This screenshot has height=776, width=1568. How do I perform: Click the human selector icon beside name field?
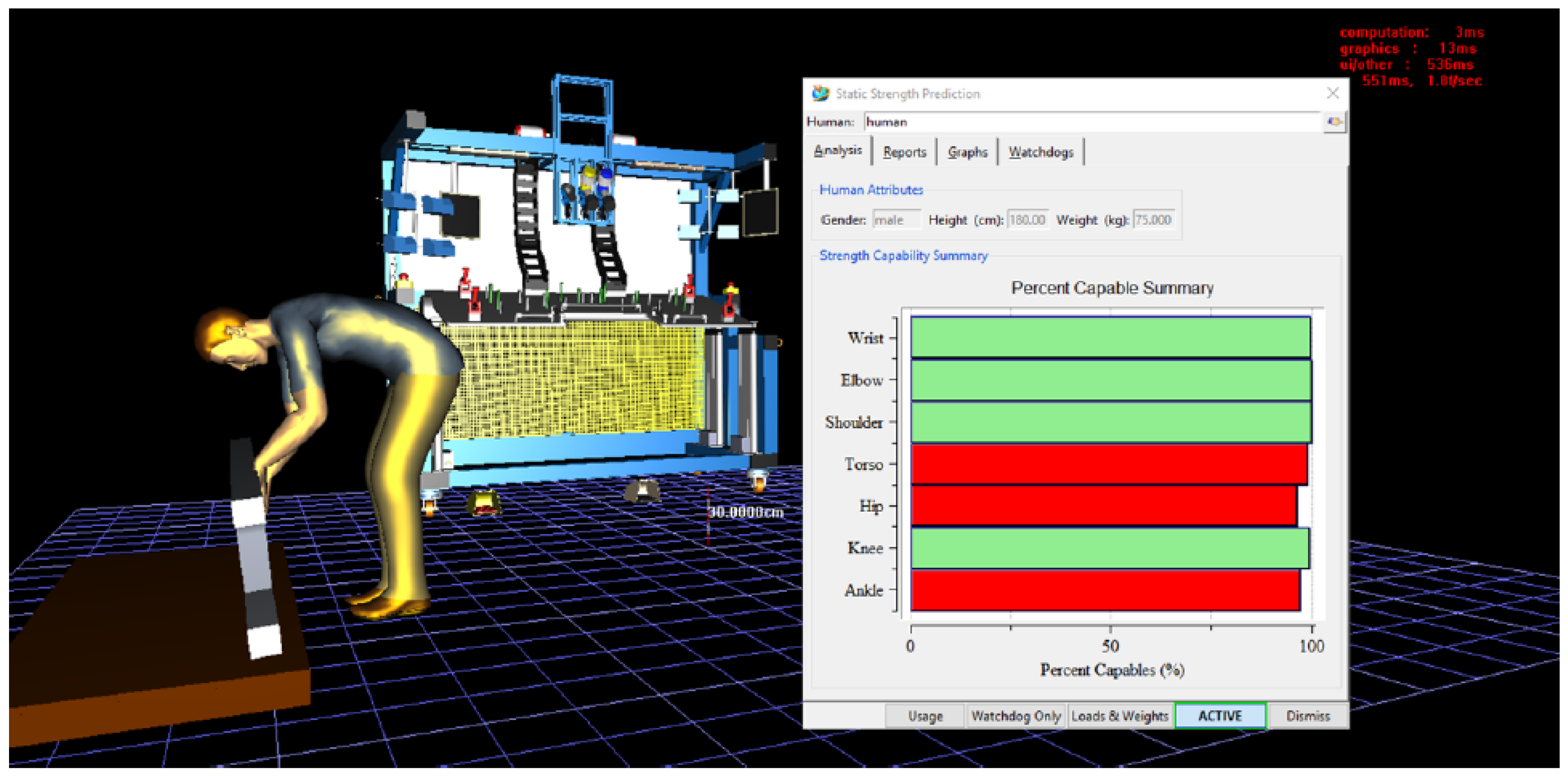(1334, 122)
